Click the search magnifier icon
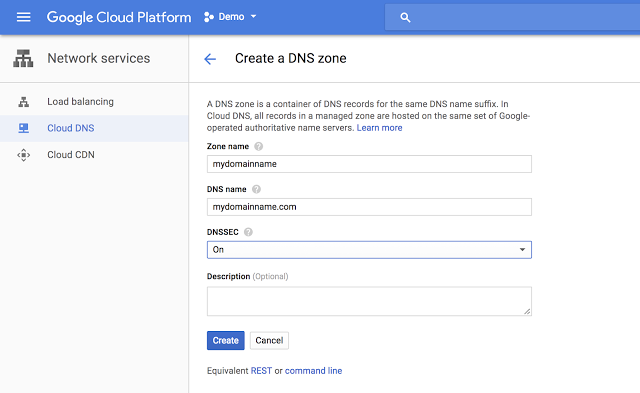 pos(405,17)
